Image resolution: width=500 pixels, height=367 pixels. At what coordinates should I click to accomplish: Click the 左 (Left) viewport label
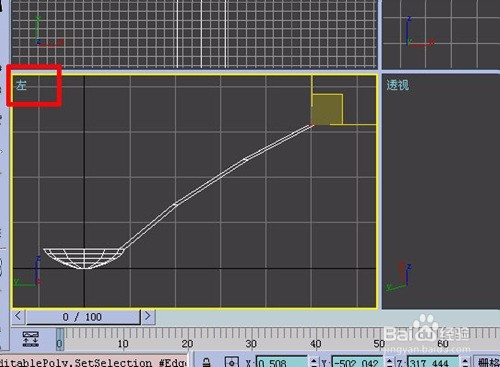pyautogui.click(x=21, y=85)
